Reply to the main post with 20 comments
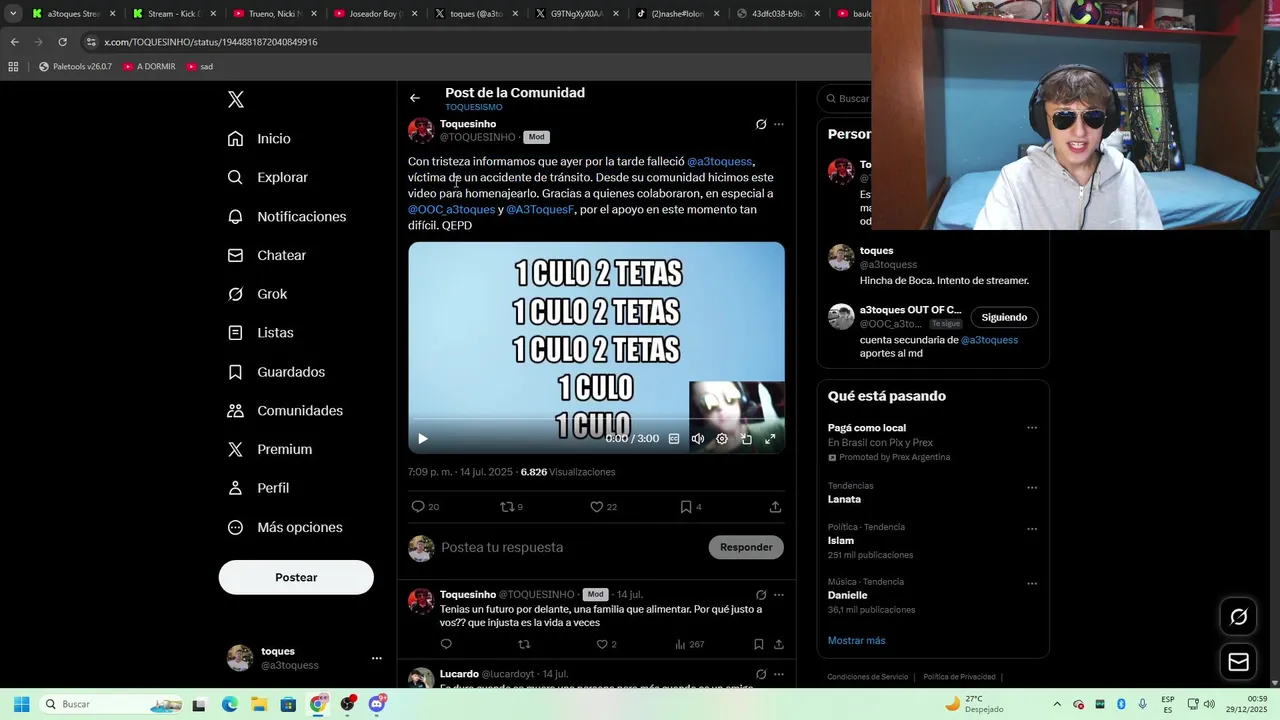Screen dimensions: 1280x720 coord(425,507)
